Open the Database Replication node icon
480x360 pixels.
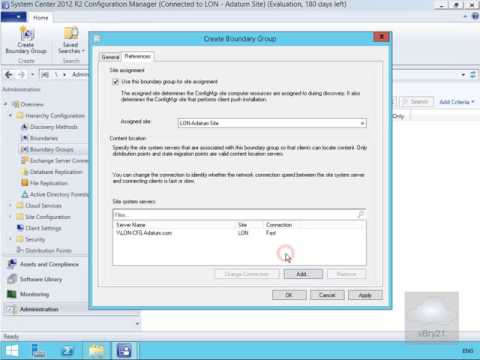(24, 172)
